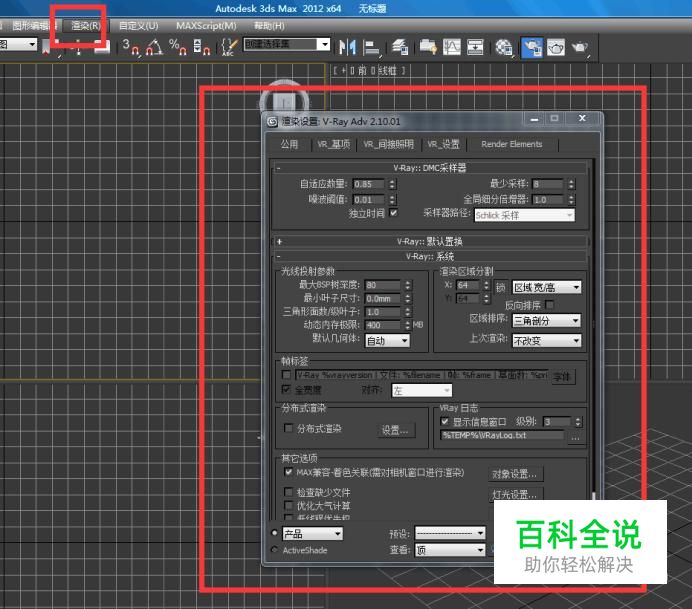Click the max BSP tree depth field
The image size is (692, 609).
coord(383,285)
